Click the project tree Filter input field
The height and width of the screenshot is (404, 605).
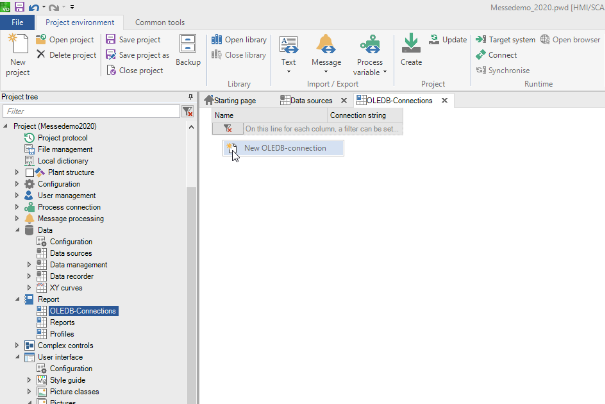click(90, 112)
